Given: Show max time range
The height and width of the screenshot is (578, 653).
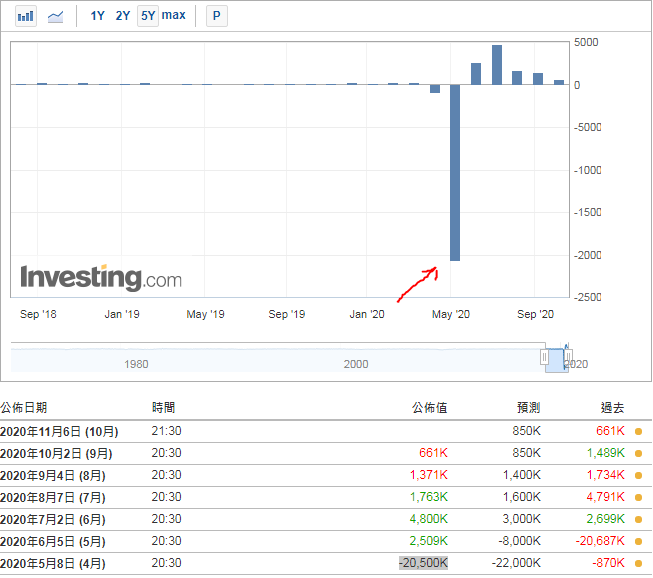Looking at the screenshot, I should click(173, 16).
